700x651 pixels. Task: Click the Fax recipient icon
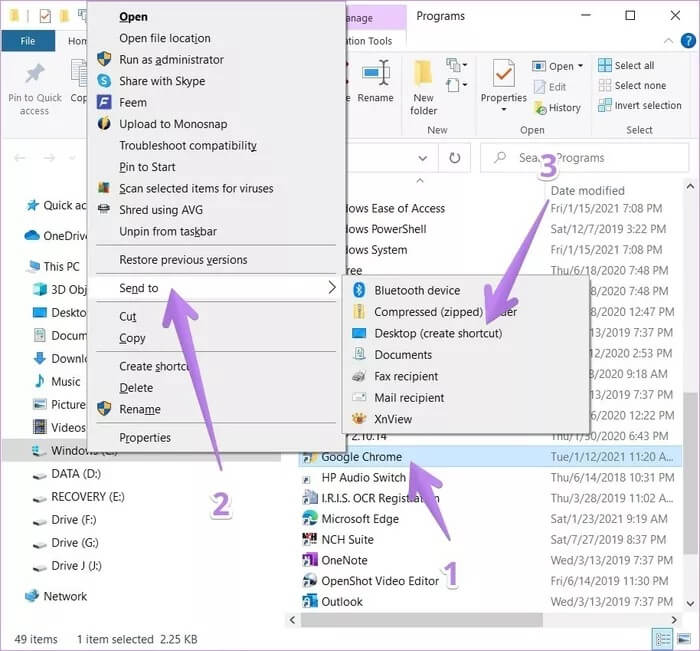point(359,376)
